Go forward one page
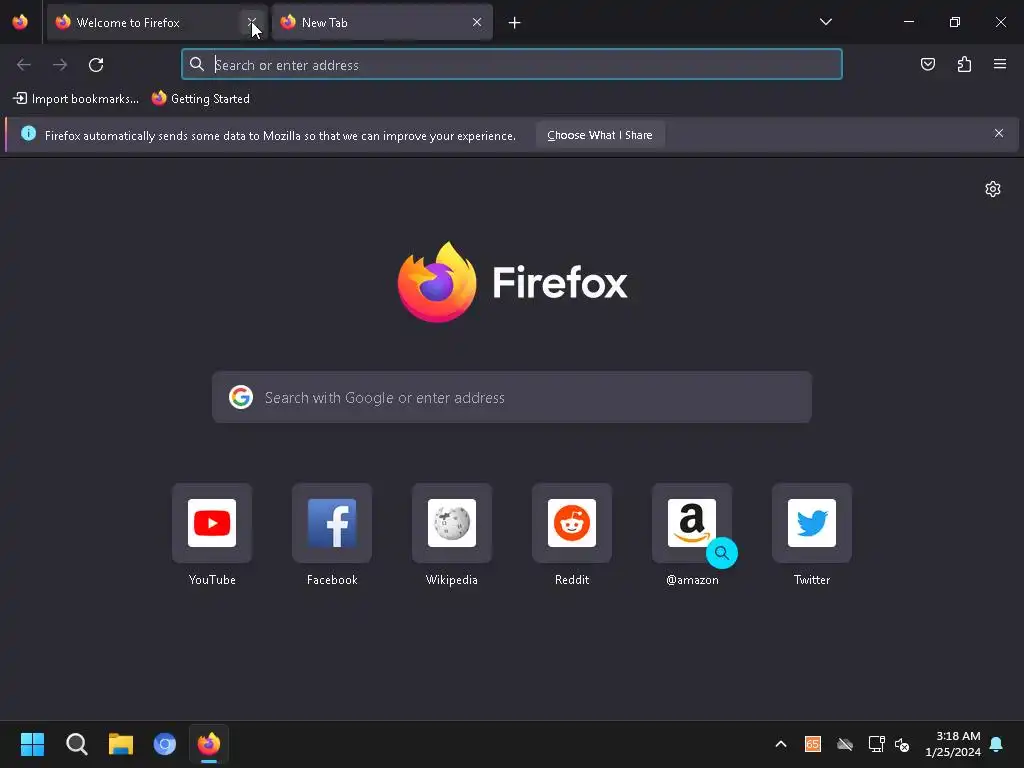The width and height of the screenshot is (1024, 768). pyautogui.click(x=60, y=65)
